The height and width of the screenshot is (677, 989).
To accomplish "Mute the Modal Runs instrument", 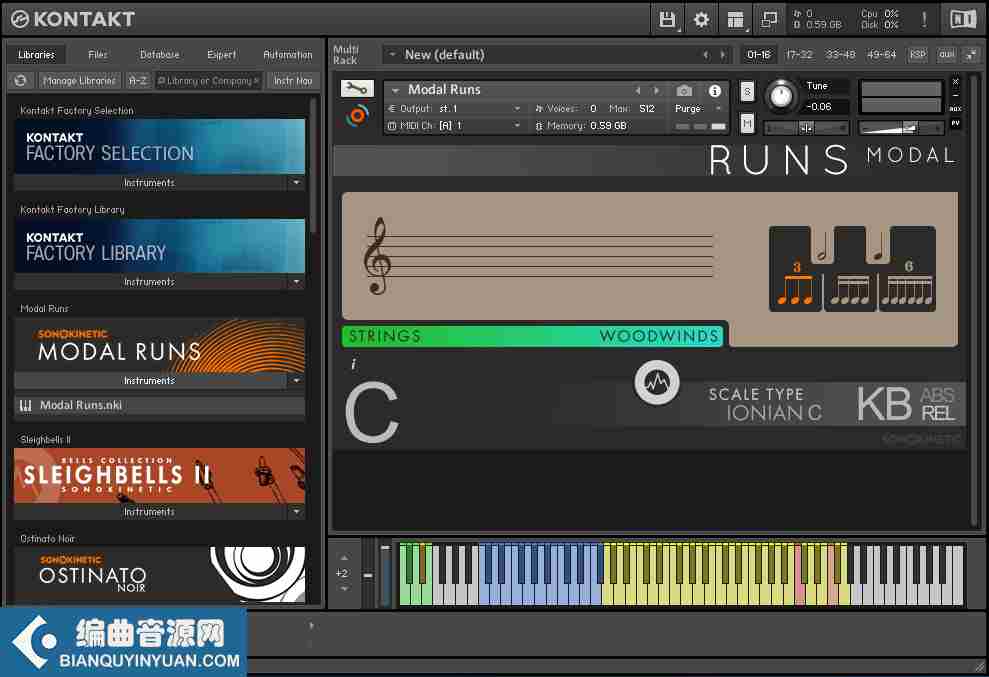I will (x=747, y=123).
